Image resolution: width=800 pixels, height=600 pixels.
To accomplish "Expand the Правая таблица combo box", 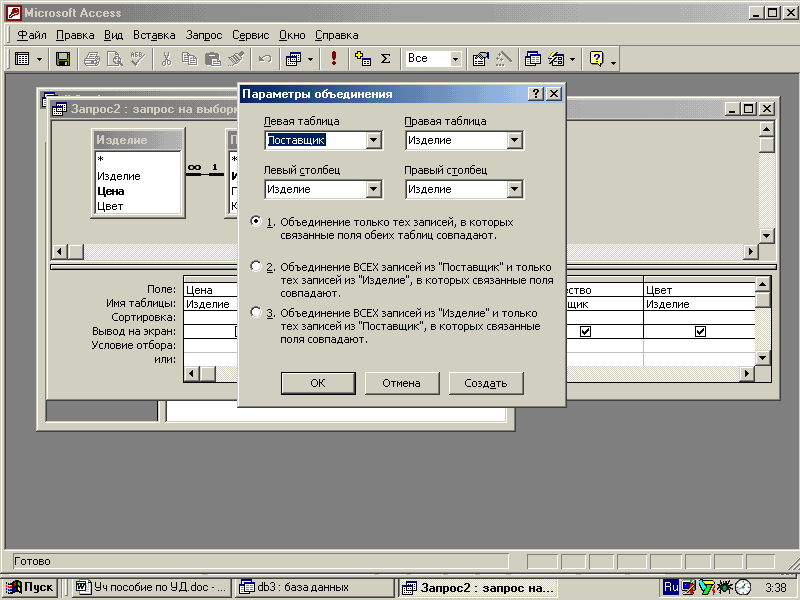I will tap(514, 140).
